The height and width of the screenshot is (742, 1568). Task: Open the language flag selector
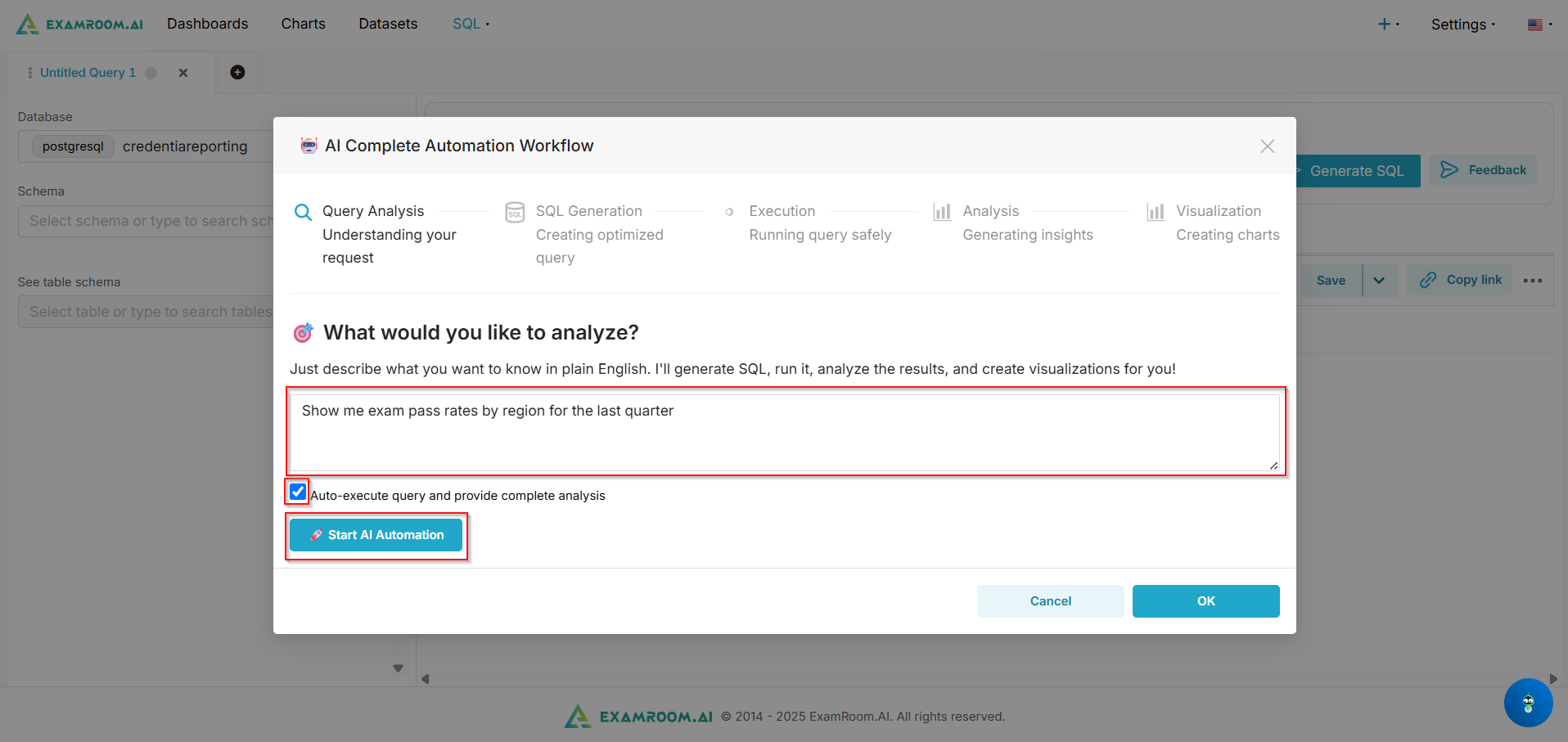click(x=1539, y=25)
